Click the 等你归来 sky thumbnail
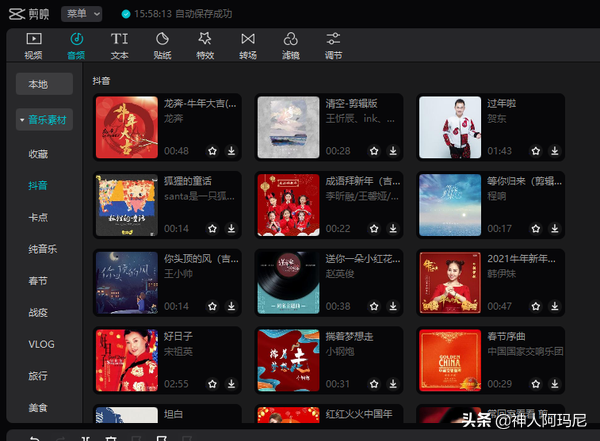This screenshot has height=441, width=600. click(x=450, y=205)
